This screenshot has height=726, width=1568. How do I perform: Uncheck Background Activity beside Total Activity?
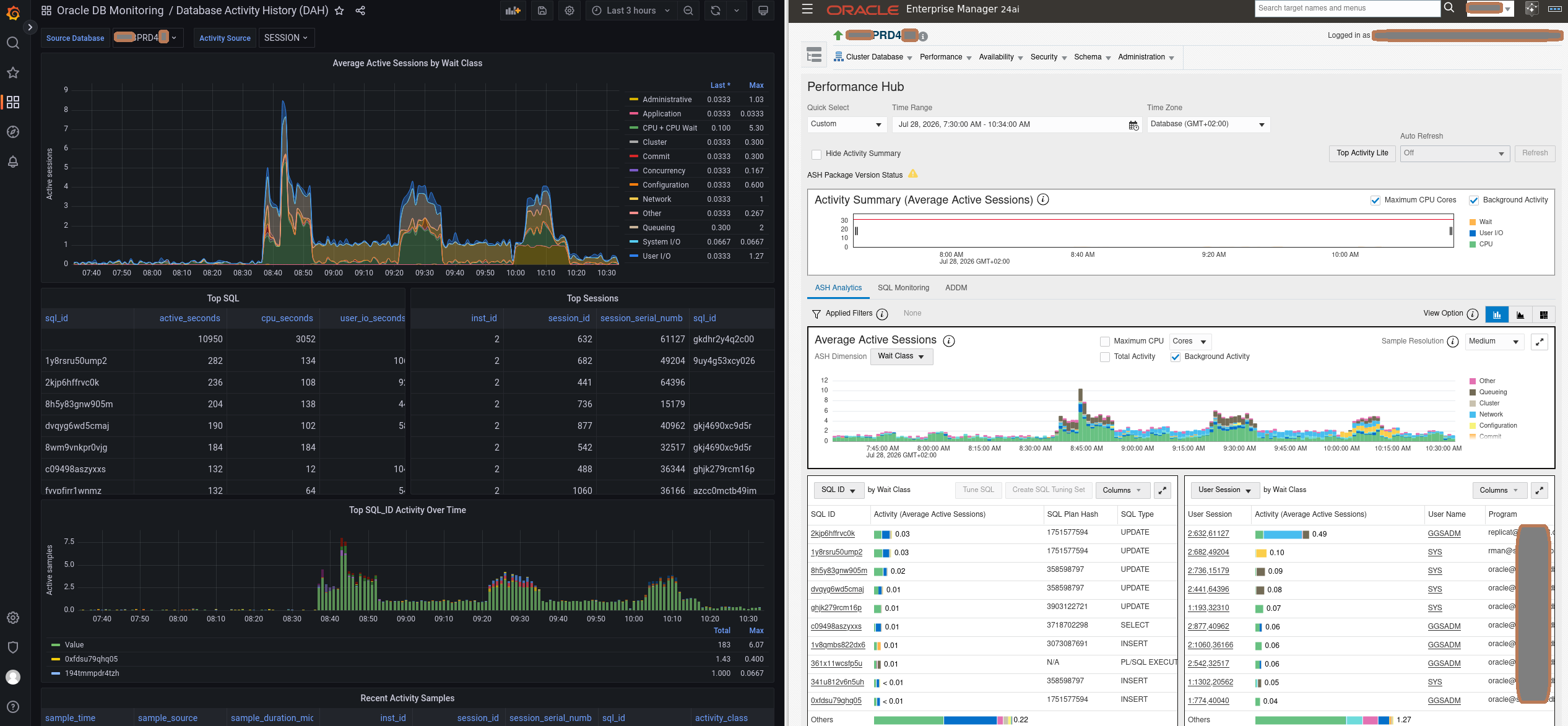[1176, 357]
